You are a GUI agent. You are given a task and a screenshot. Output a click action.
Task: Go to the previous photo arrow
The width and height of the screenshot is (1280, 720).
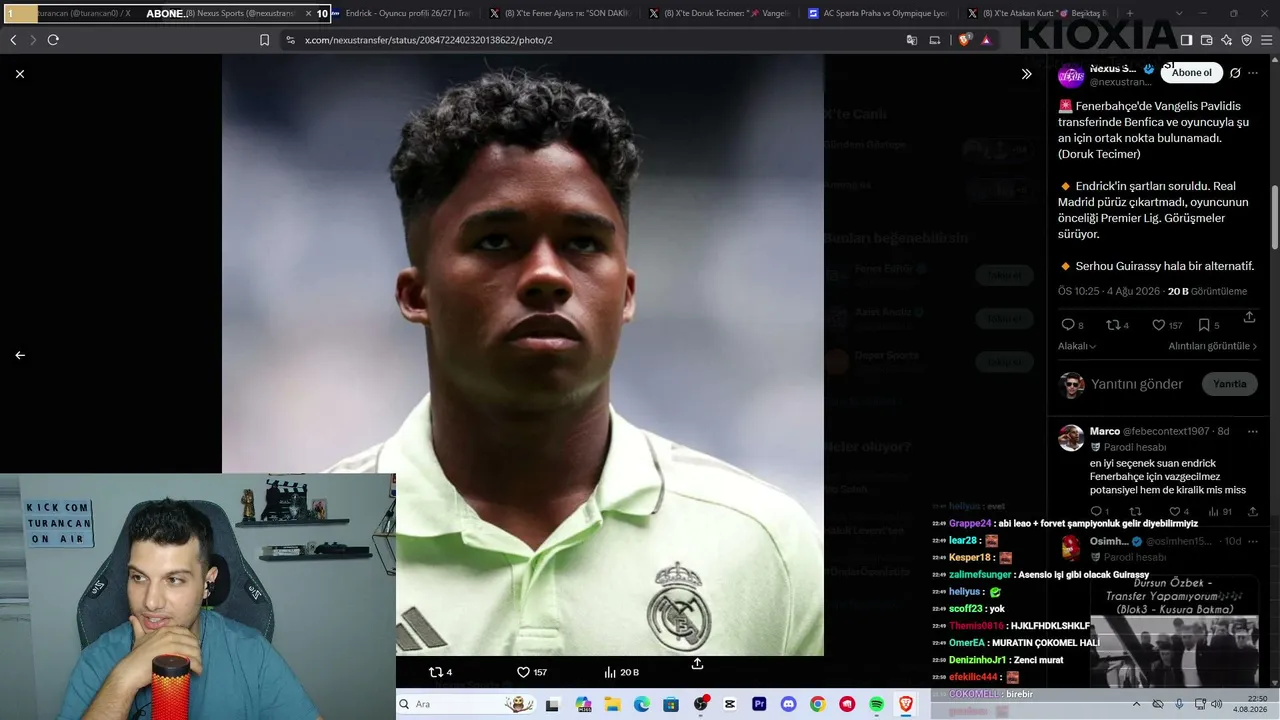20,355
